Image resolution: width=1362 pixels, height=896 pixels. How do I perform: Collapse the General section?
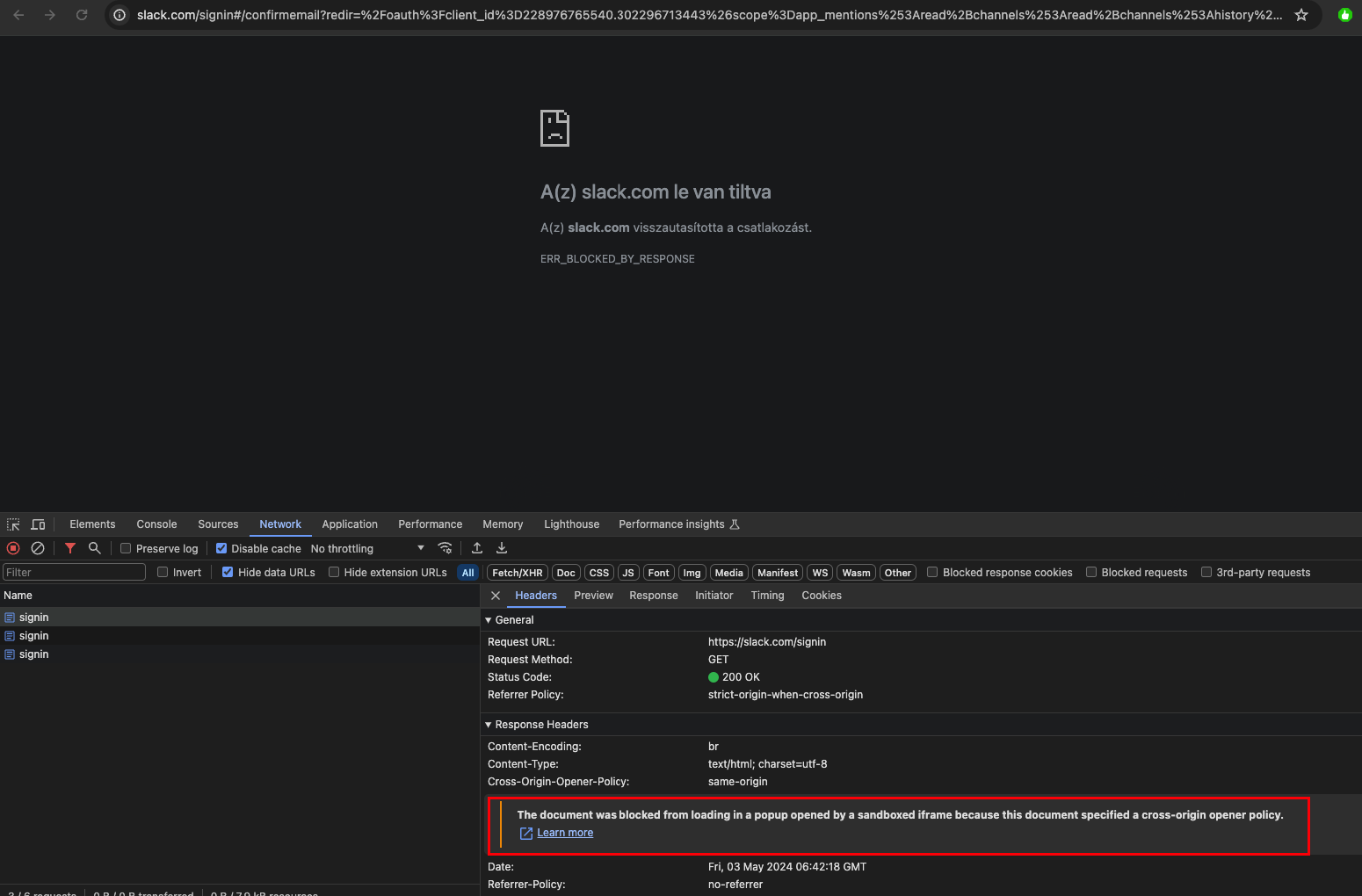(489, 620)
